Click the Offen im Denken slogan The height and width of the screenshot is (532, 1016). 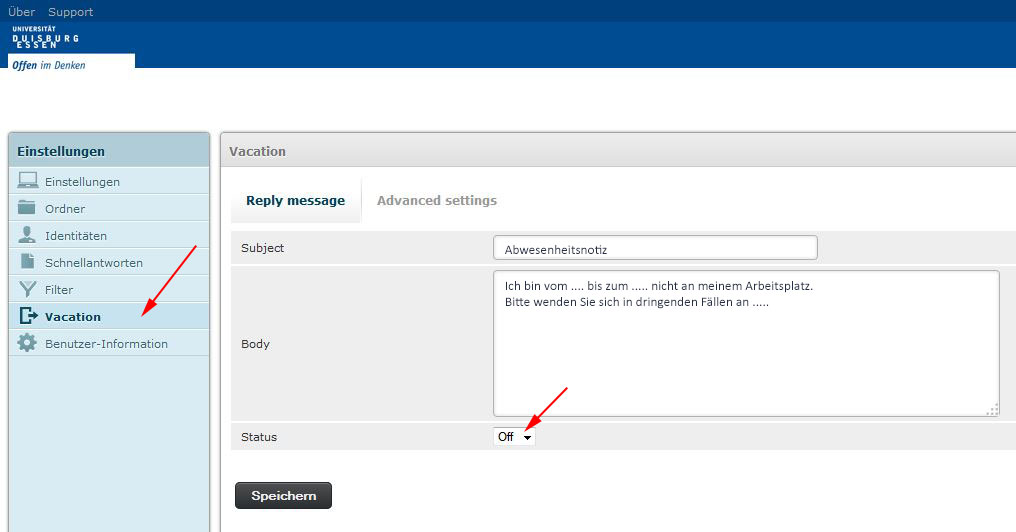click(x=48, y=65)
